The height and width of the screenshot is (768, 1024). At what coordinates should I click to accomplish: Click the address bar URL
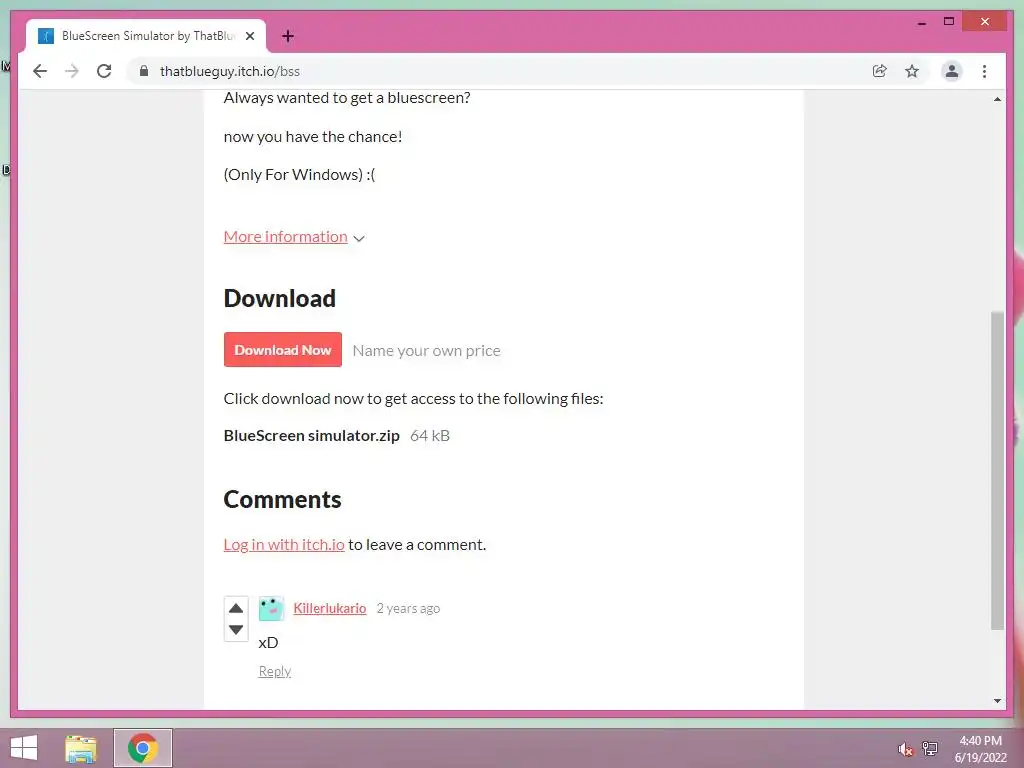pos(230,71)
